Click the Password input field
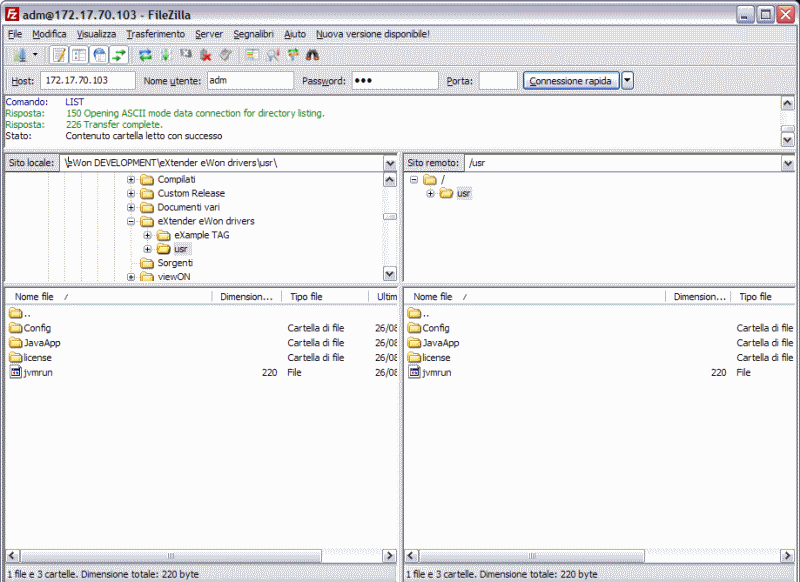The image size is (800, 582). [395, 81]
